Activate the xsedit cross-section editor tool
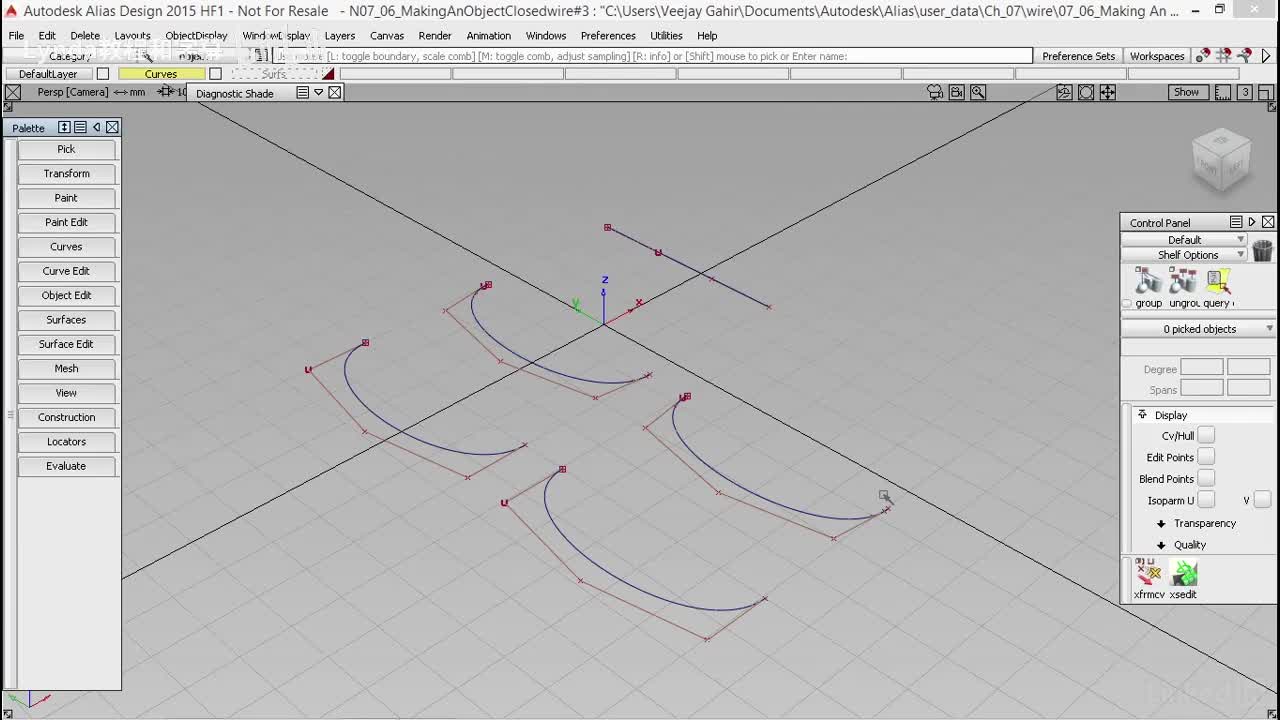 point(1184,572)
